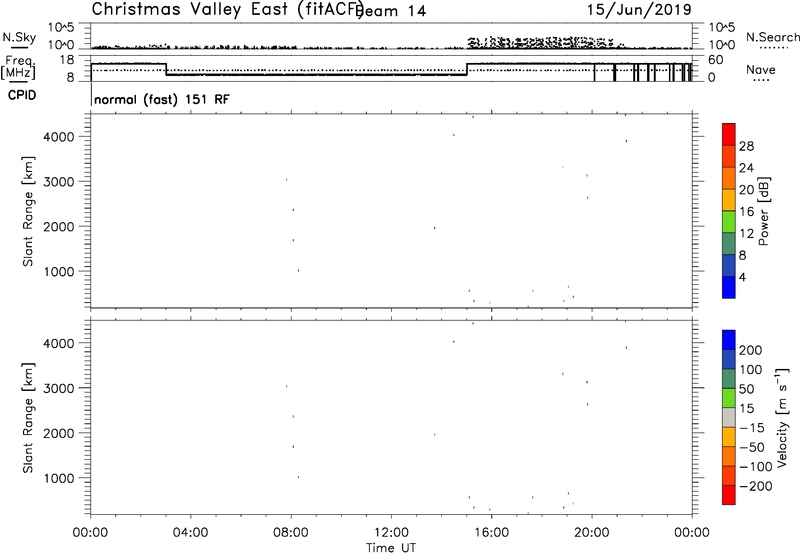Click the 'Power [dB]' color bar title
Image resolution: width=800 pixels, height=554 pixels.
click(763, 211)
